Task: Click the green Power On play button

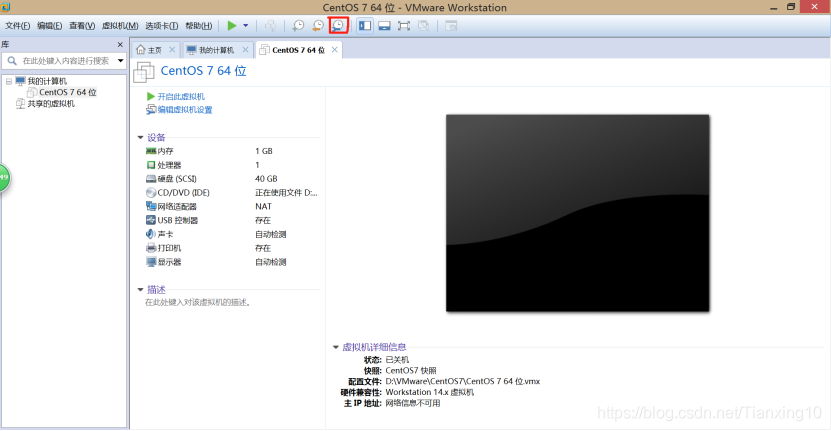Action: click(232, 25)
